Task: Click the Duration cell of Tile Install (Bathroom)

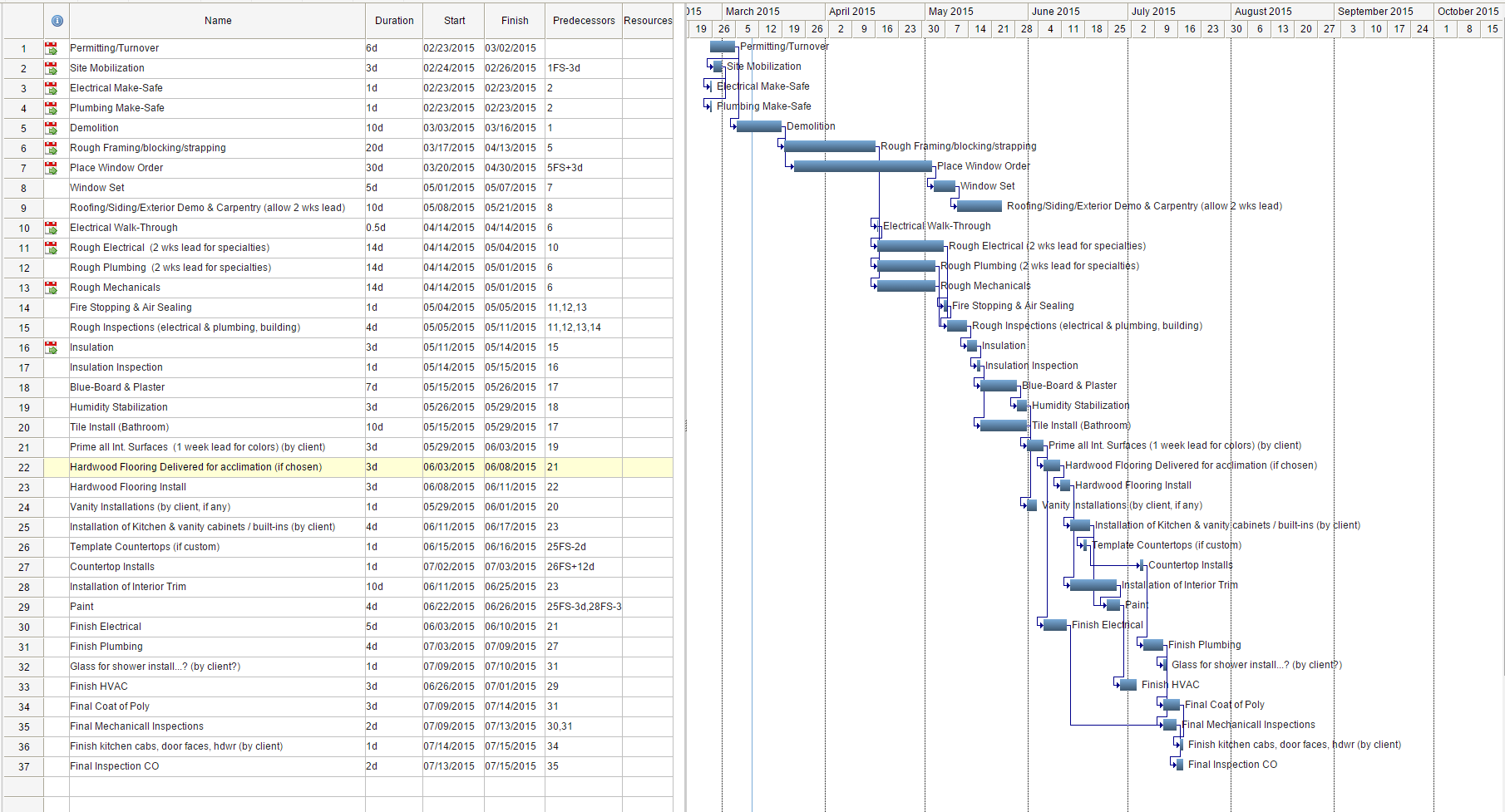Action: [393, 427]
